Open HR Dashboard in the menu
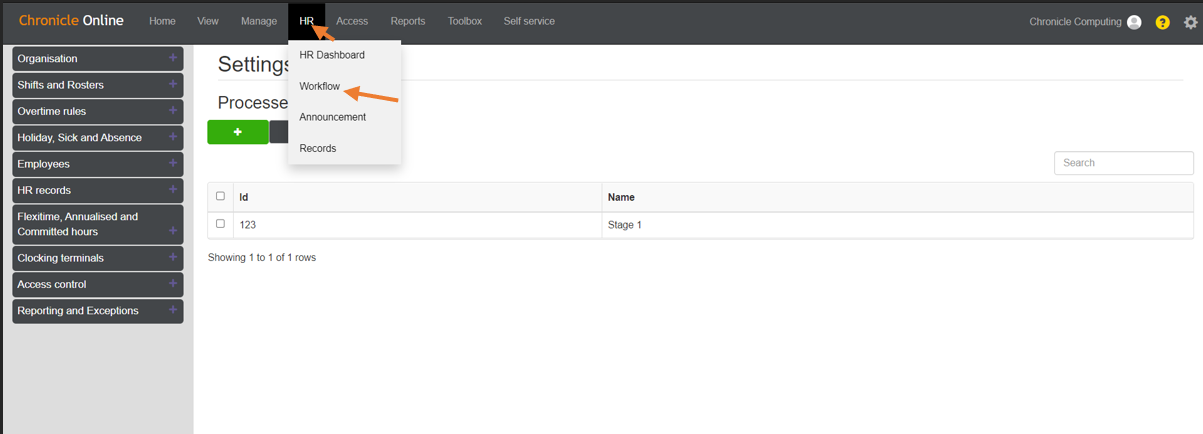 (x=332, y=55)
